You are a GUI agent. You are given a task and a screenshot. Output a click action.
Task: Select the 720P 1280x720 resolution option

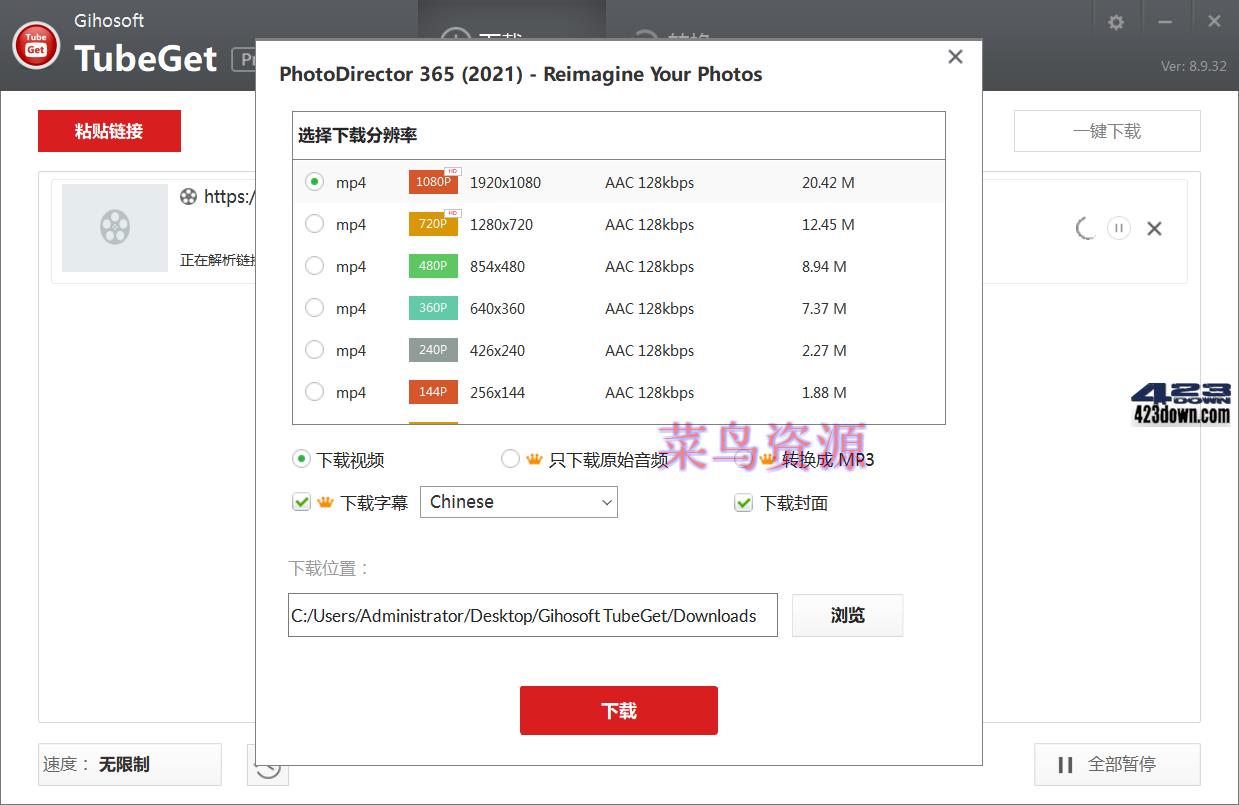[313, 224]
